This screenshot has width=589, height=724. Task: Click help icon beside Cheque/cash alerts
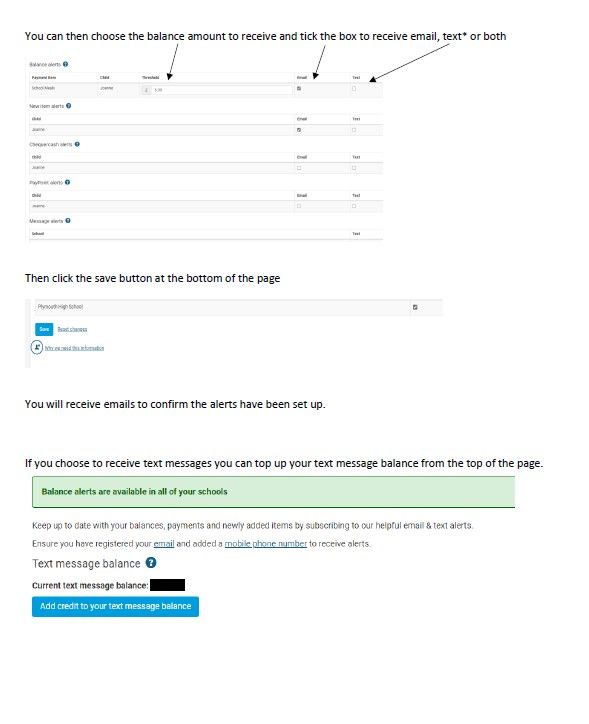(77, 144)
